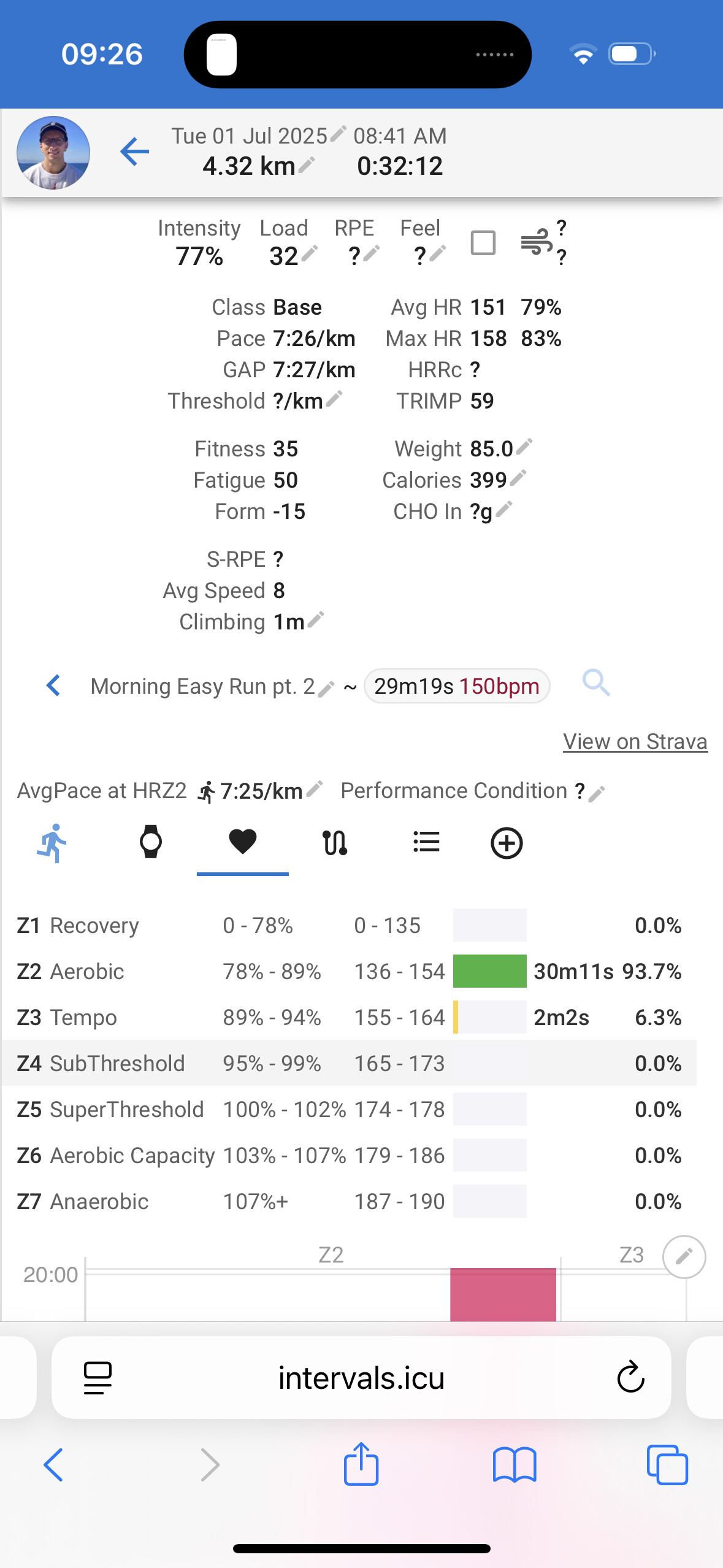
Task: Click the green Z2 Aerobic zone bar
Action: (x=489, y=971)
